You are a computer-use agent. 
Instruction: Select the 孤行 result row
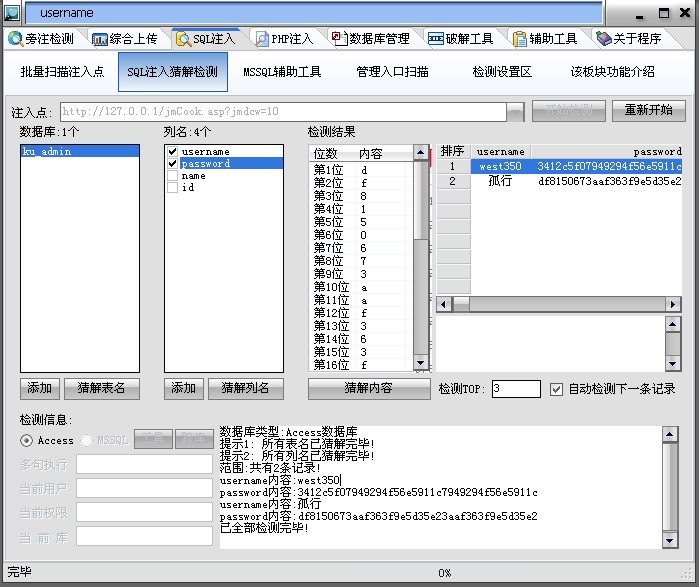click(559, 181)
